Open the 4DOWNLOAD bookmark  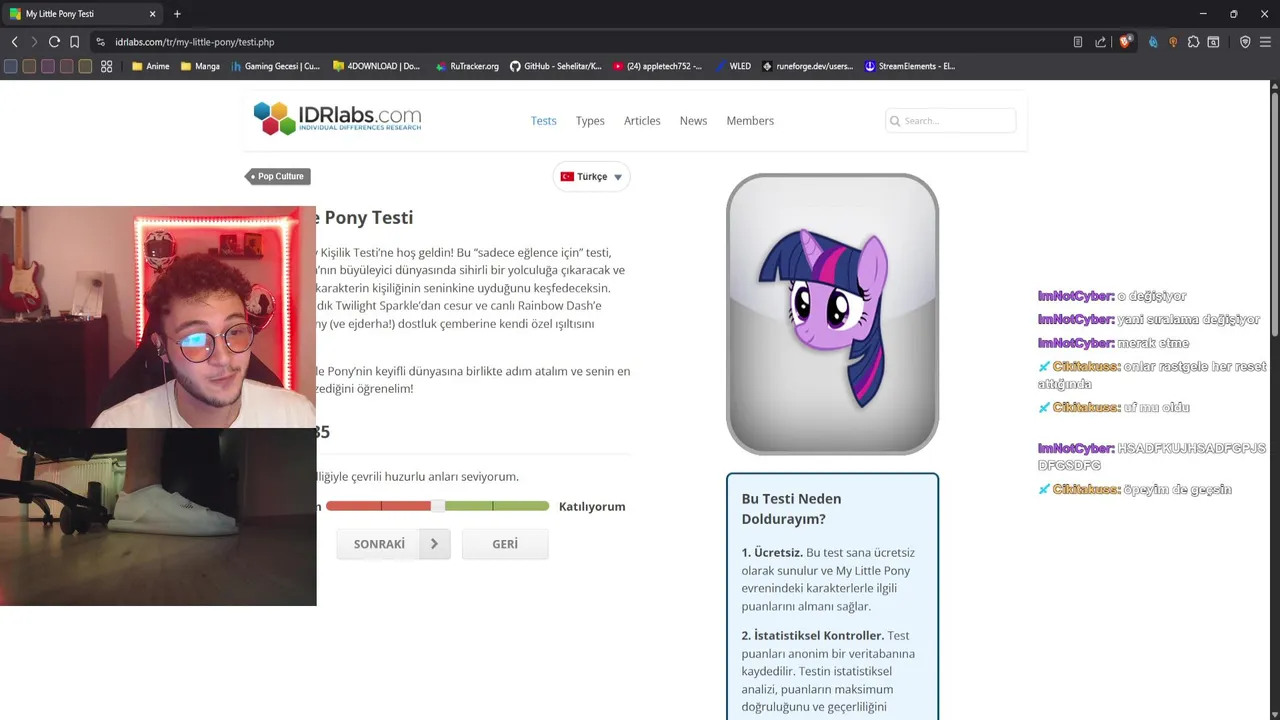click(x=377, y=66)
